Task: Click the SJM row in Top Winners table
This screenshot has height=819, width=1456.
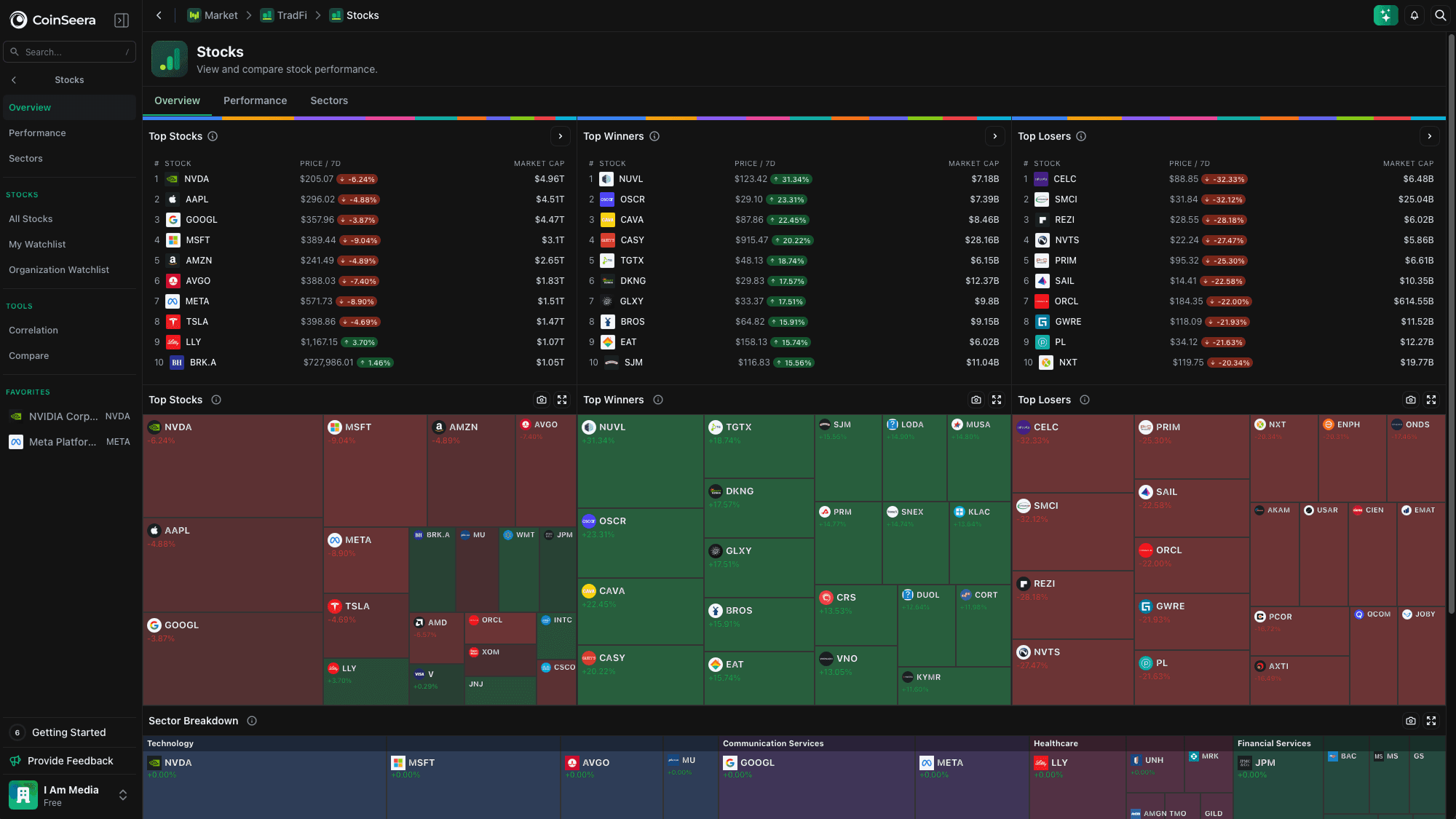Action: (x=794, y=363)
